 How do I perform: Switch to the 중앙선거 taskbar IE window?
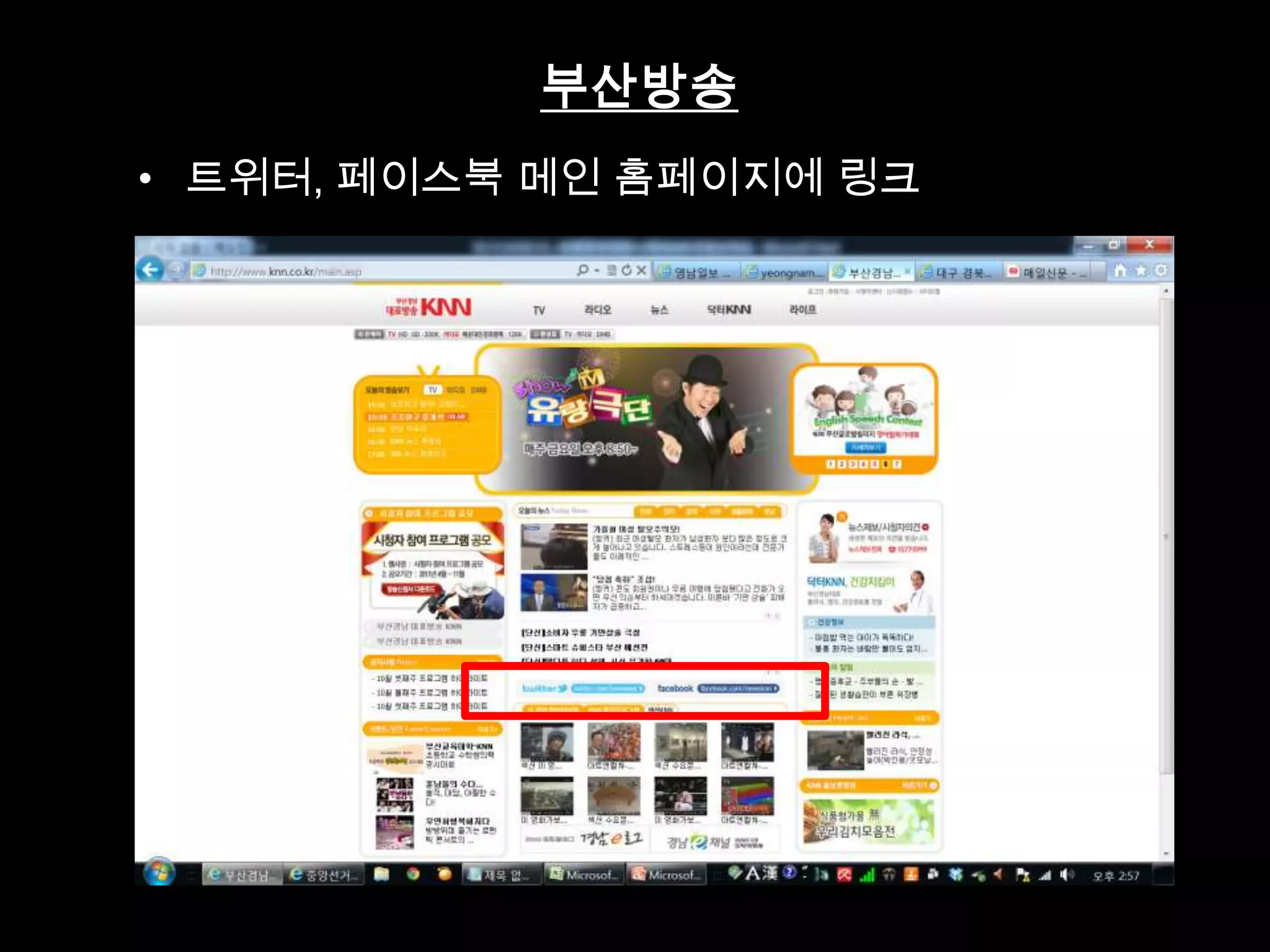click(324, 875)
